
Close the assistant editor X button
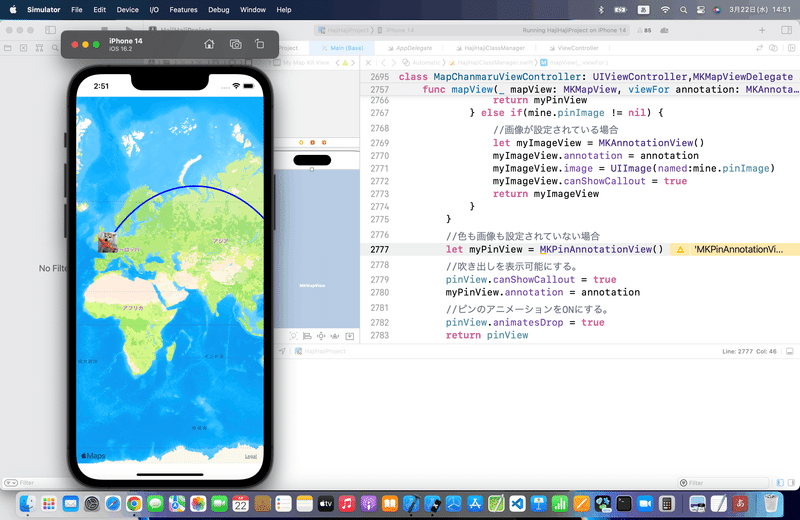pyautogui.click(x=368, y=63)
